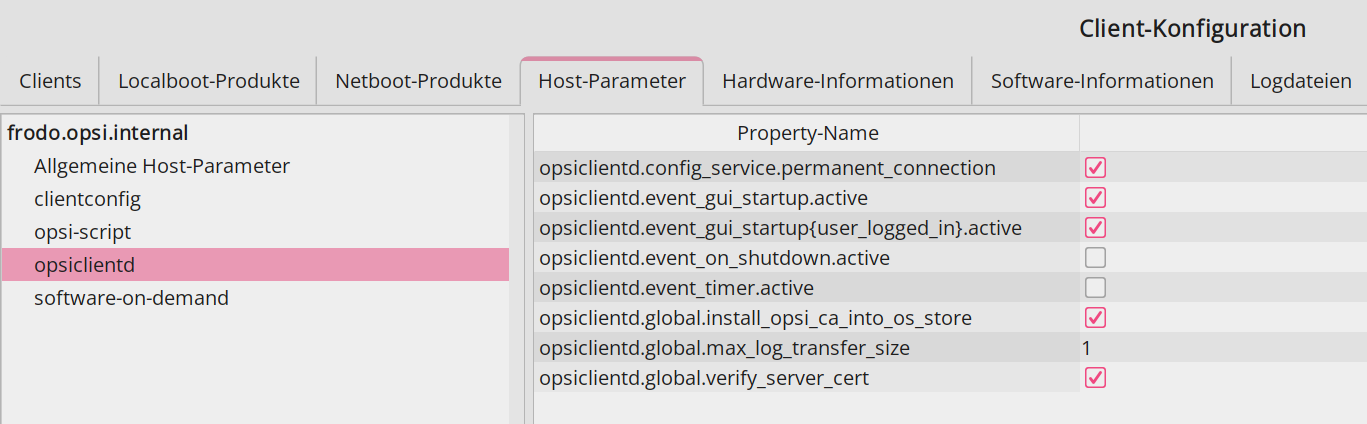Switch to the Clients tab

click(x=50, y=81)
